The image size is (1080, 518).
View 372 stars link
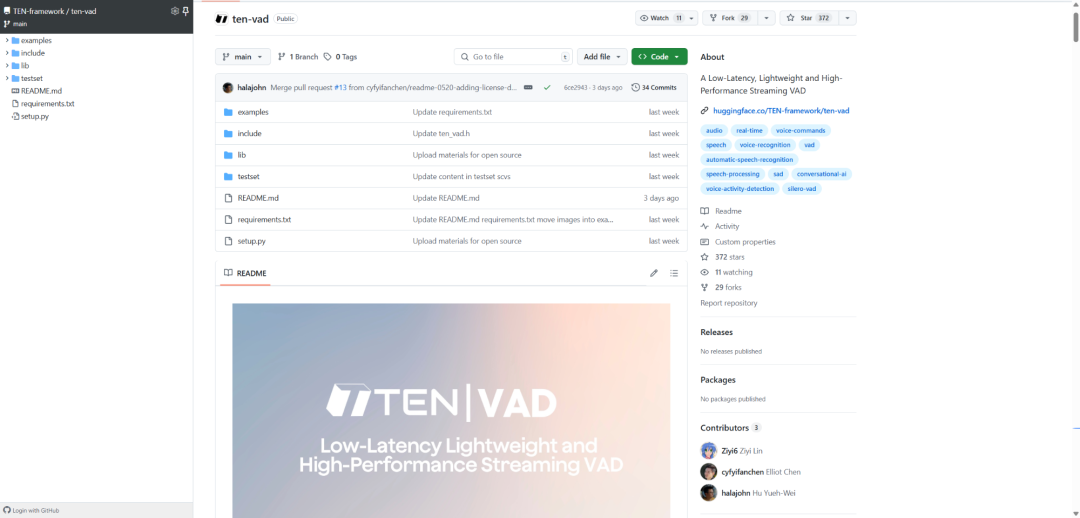point(729,257)
